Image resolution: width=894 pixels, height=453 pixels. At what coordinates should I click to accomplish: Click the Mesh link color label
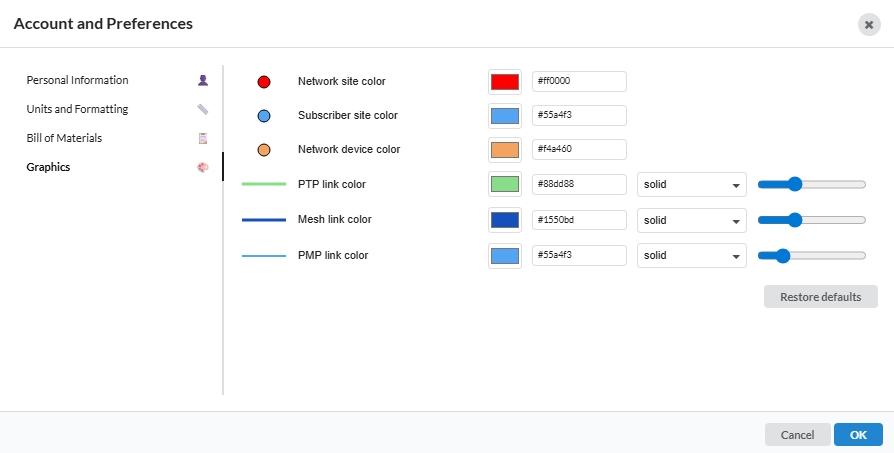[x=335, y=219]
